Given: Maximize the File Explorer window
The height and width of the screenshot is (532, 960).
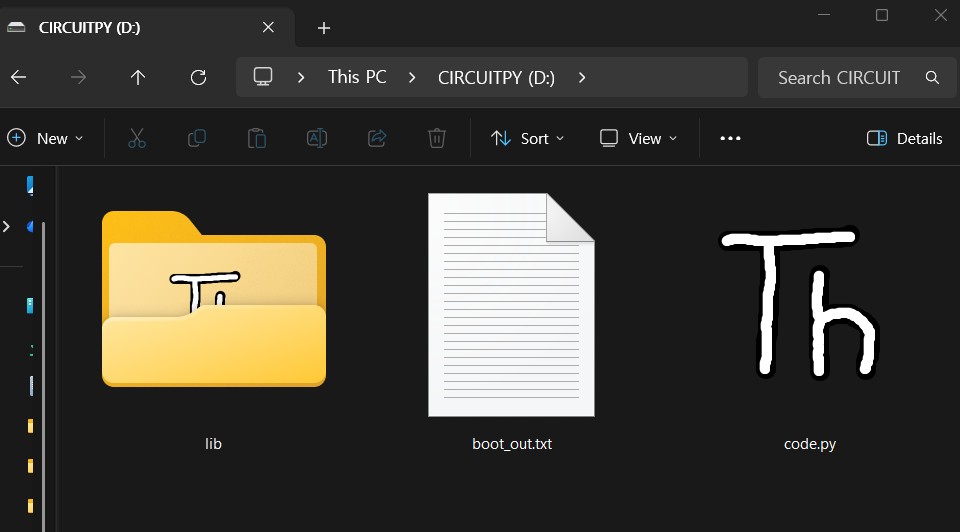Looking at the screenshot, I should 882,15.
